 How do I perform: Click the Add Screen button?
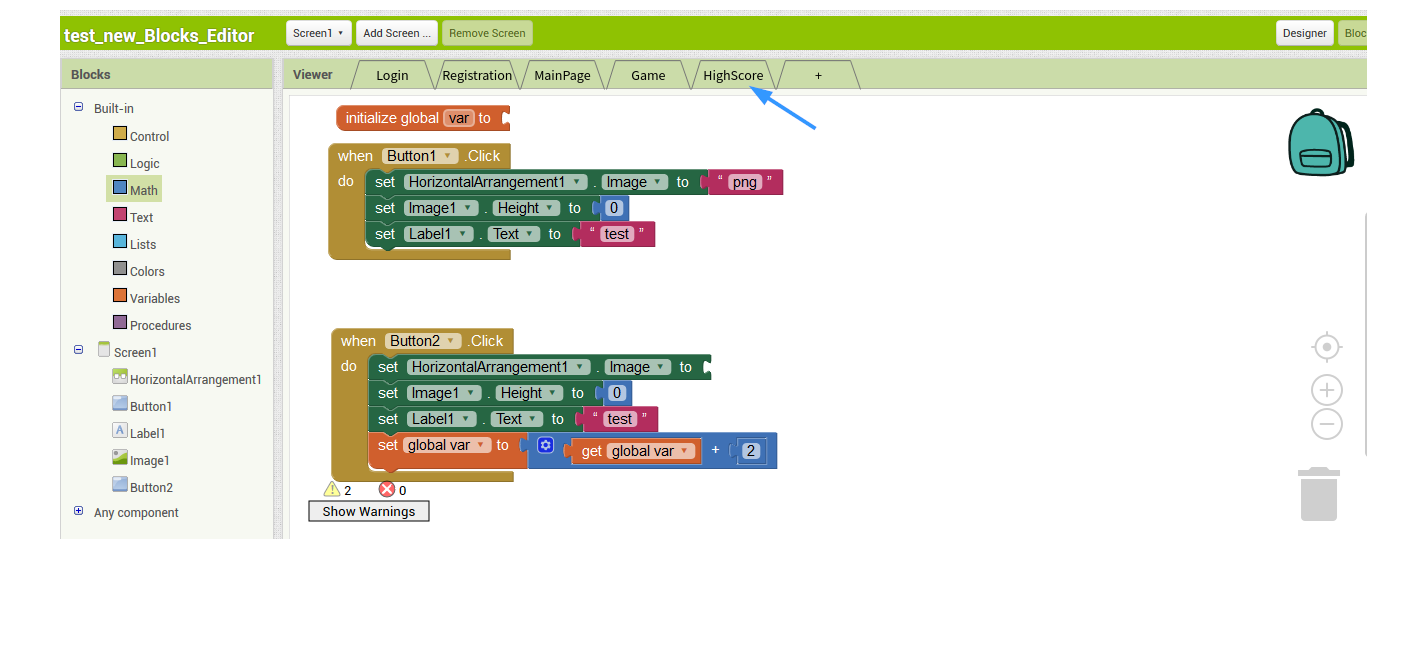click(397, 33)
